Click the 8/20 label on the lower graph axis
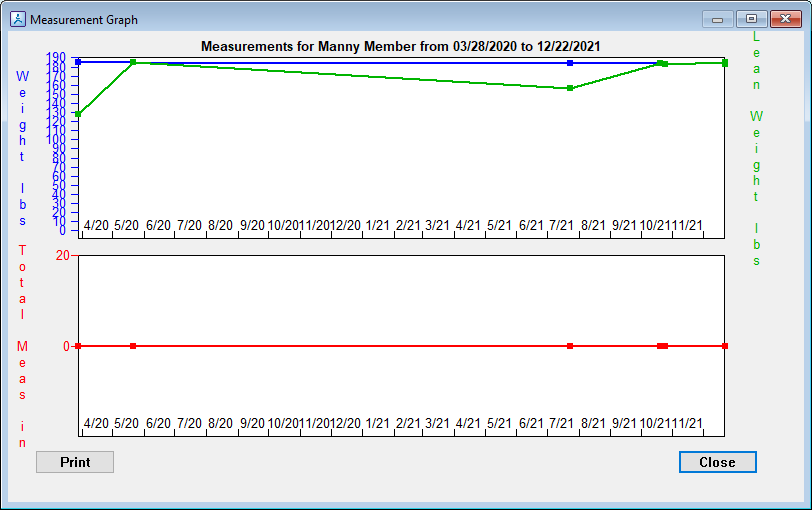Screen dimensions: 812x510 pyautogui.click(x=219, y=424)
